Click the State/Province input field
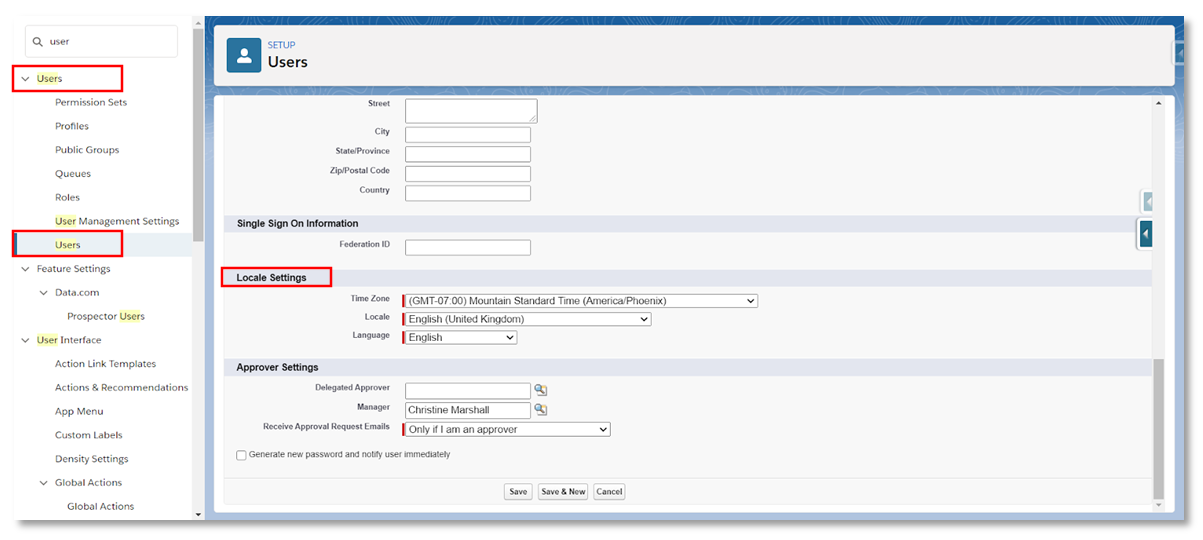 [468, 154]
